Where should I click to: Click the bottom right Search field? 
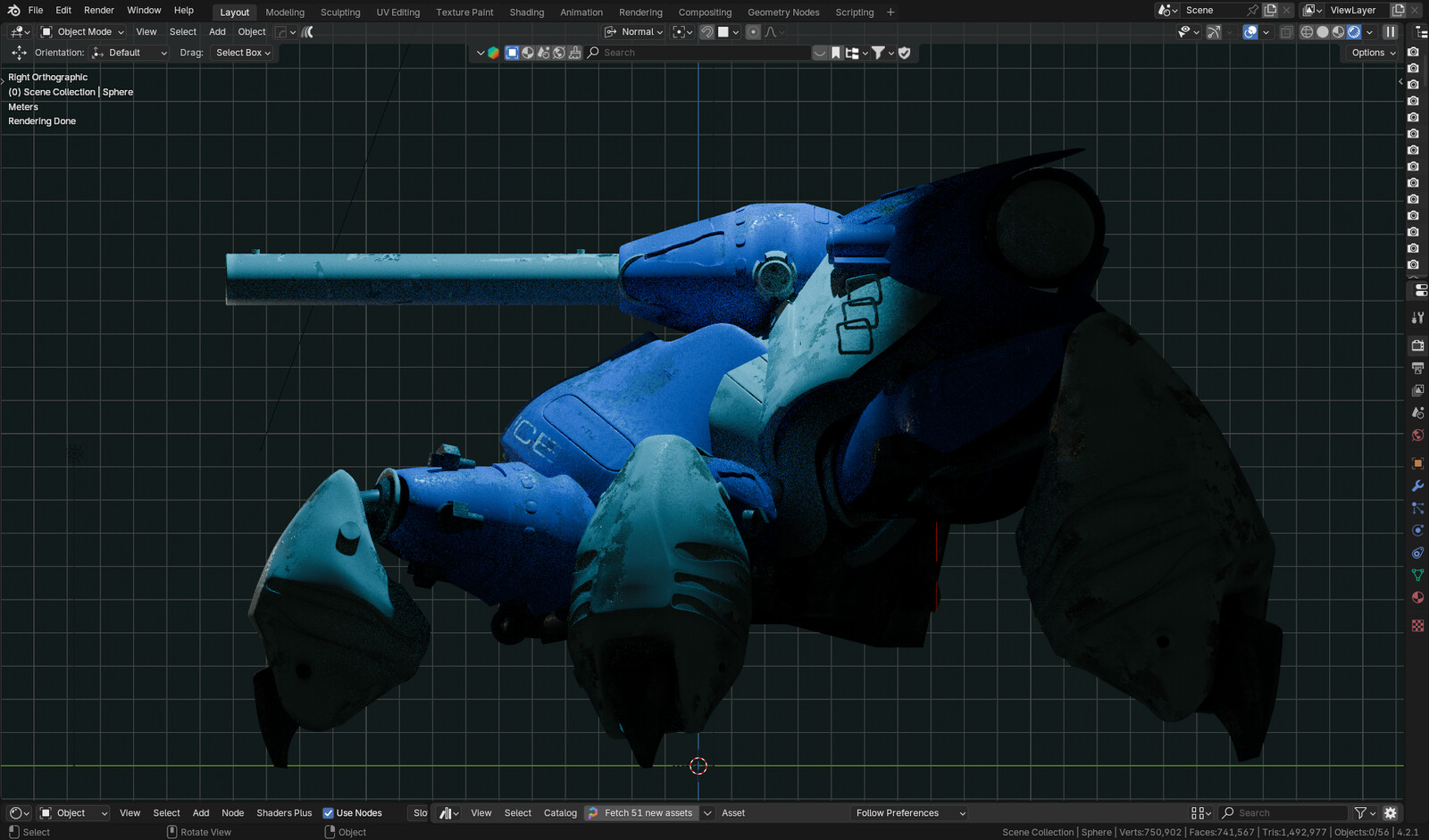pos(1283,813)
